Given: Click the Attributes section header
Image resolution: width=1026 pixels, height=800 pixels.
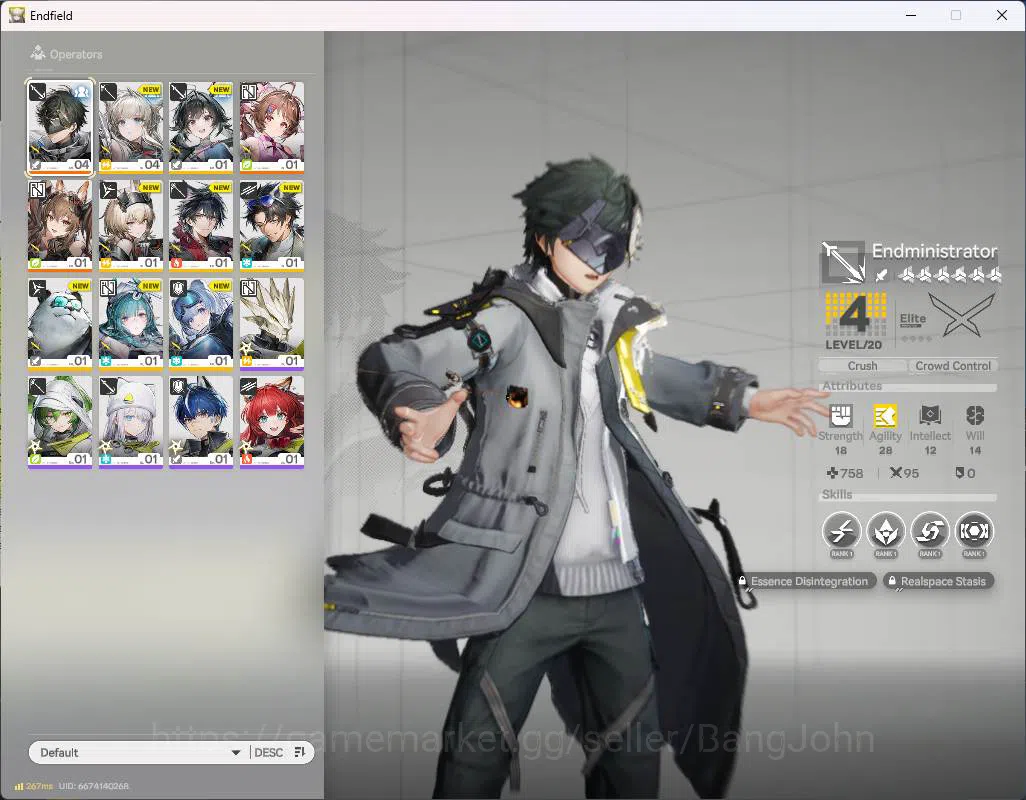Looking at the screenshot, I should point(852,386).
